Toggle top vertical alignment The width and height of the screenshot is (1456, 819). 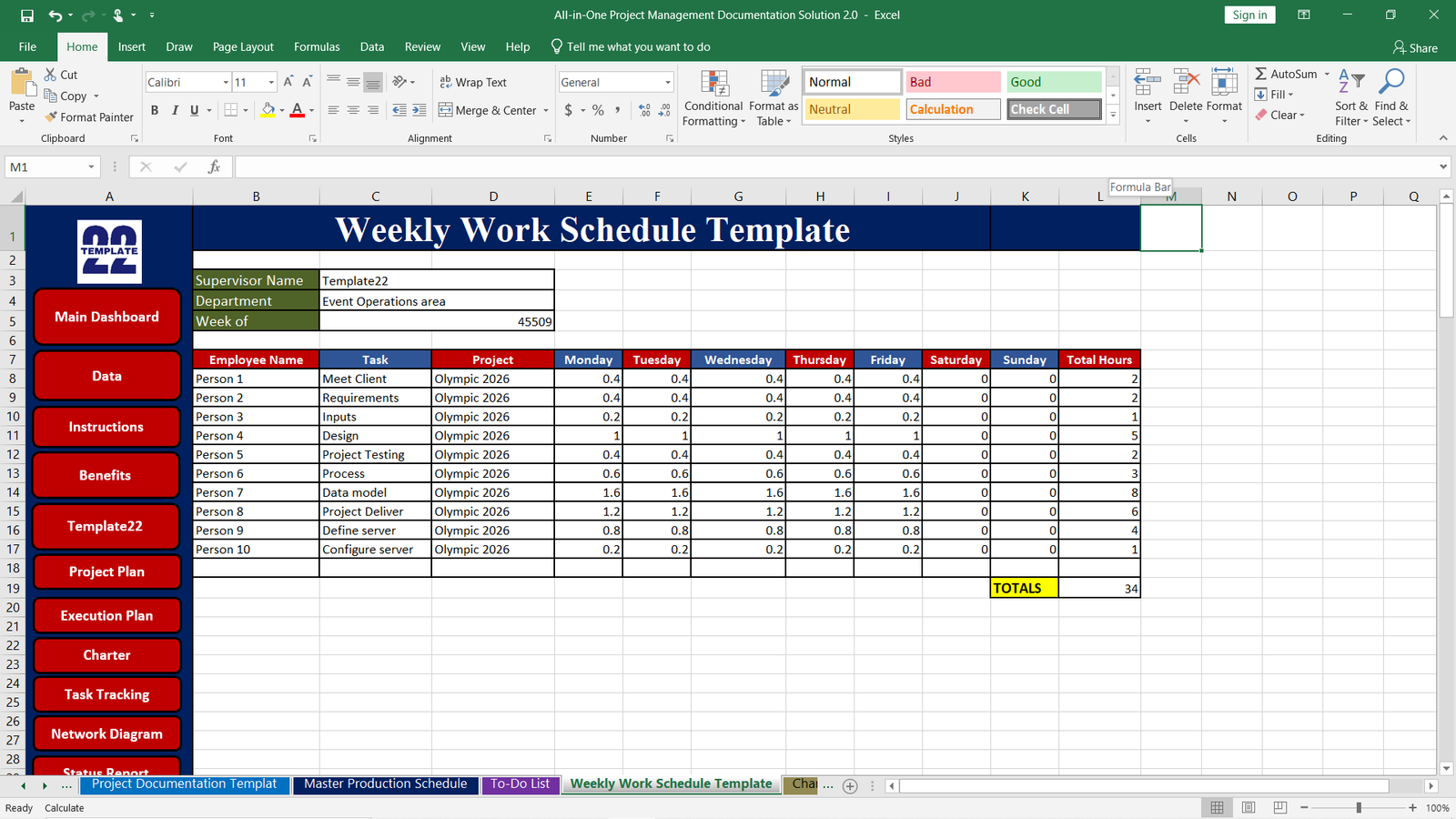point(333,82)
